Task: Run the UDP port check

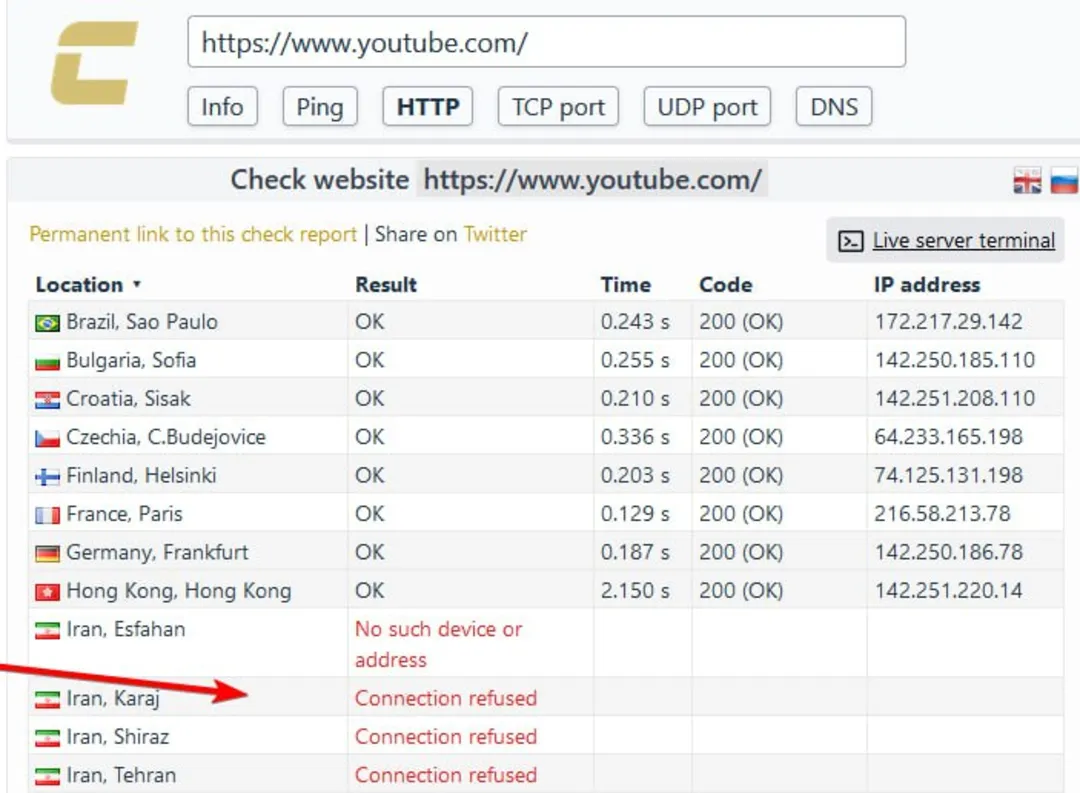Action: point(707,107)
